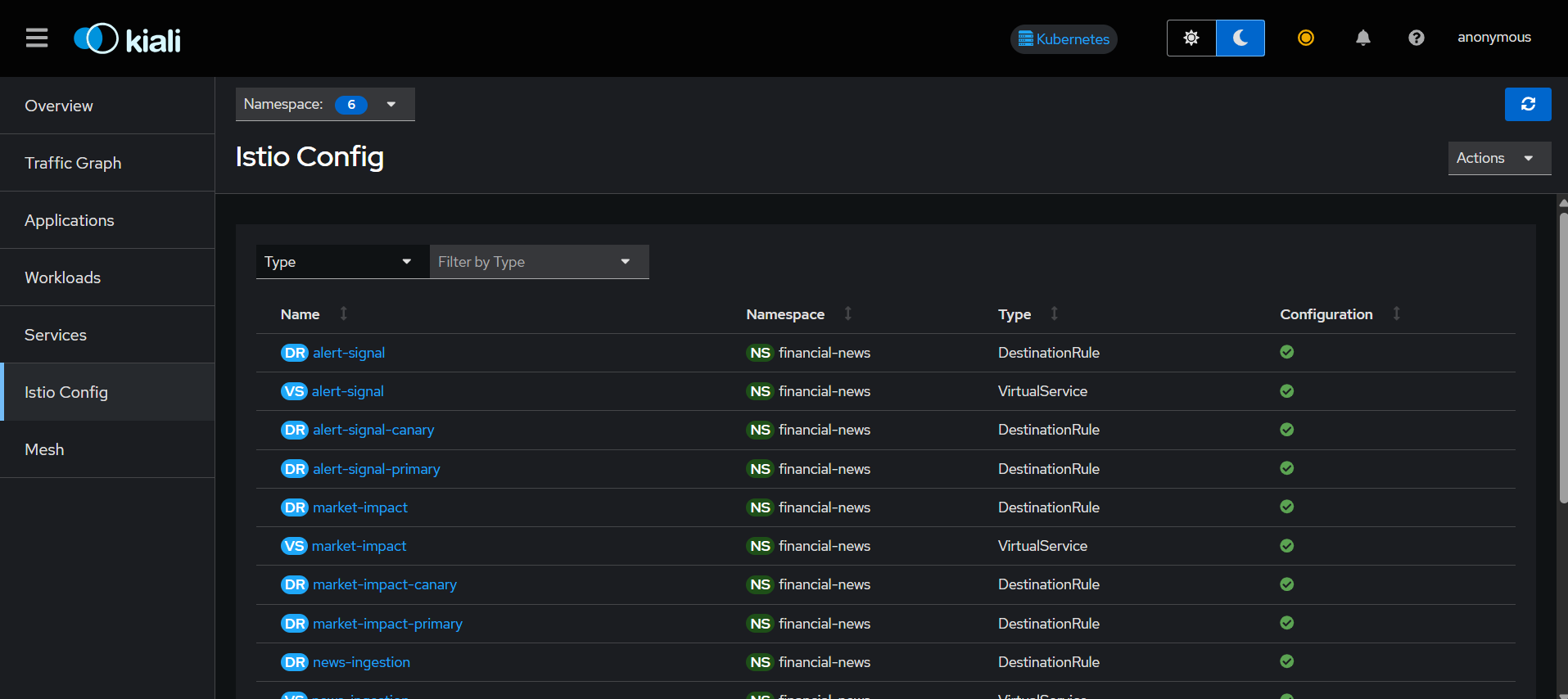Open the Type filter category dropdown
Screen dimensions: 1568x699
[x=342, y=262]
